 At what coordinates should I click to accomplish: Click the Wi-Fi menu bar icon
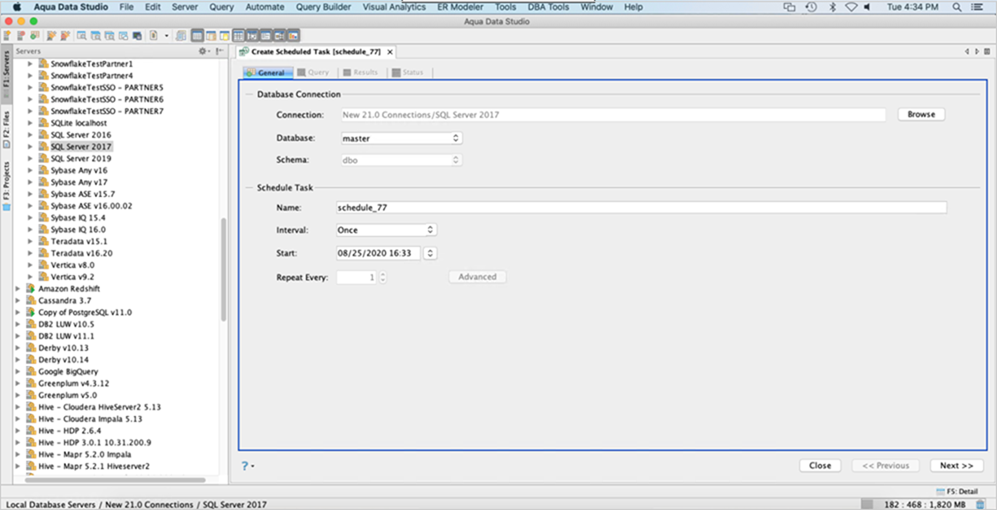pos(851,7)
